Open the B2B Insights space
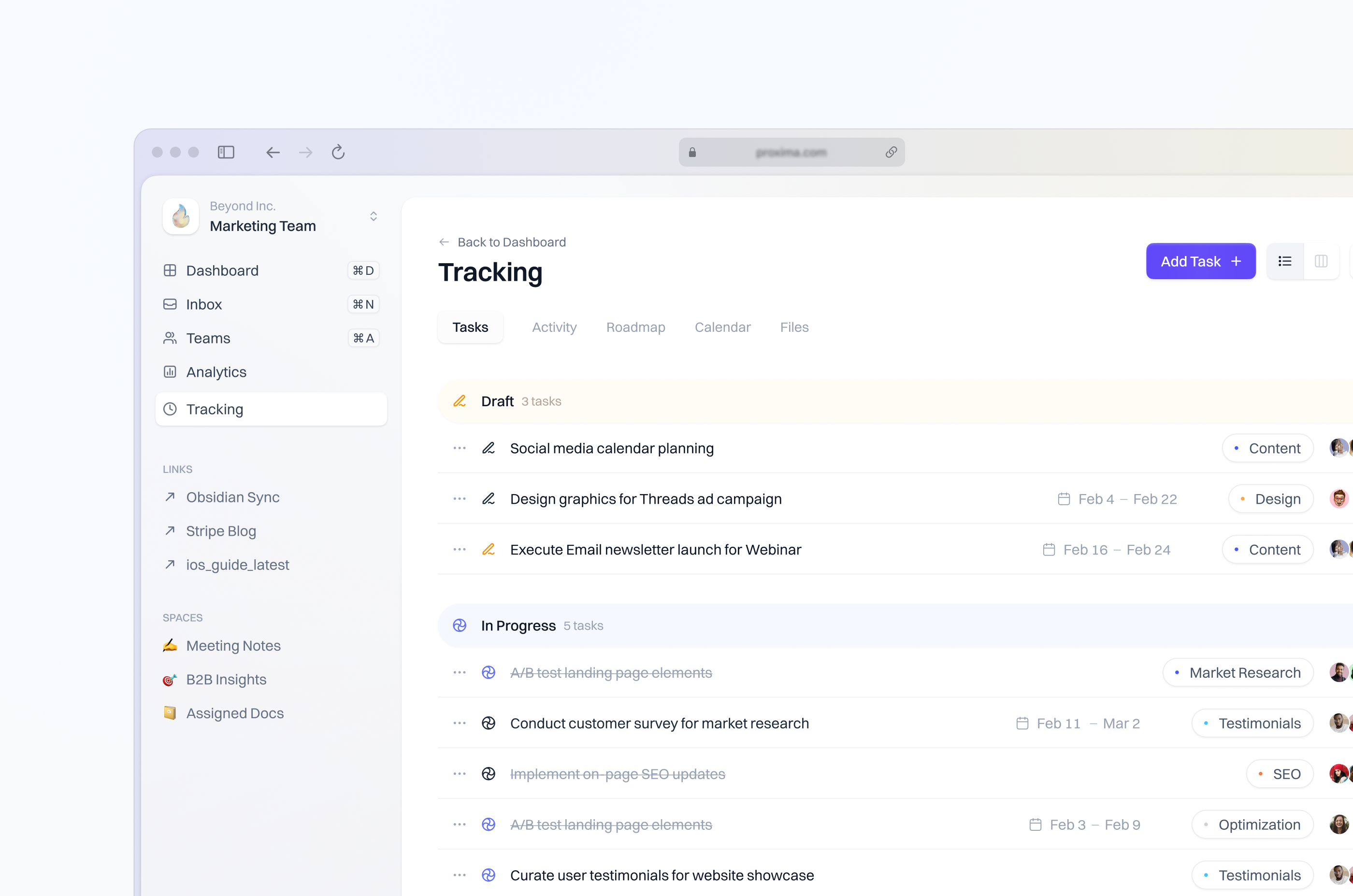The image size is (1353, 896). tap(226, 680)
